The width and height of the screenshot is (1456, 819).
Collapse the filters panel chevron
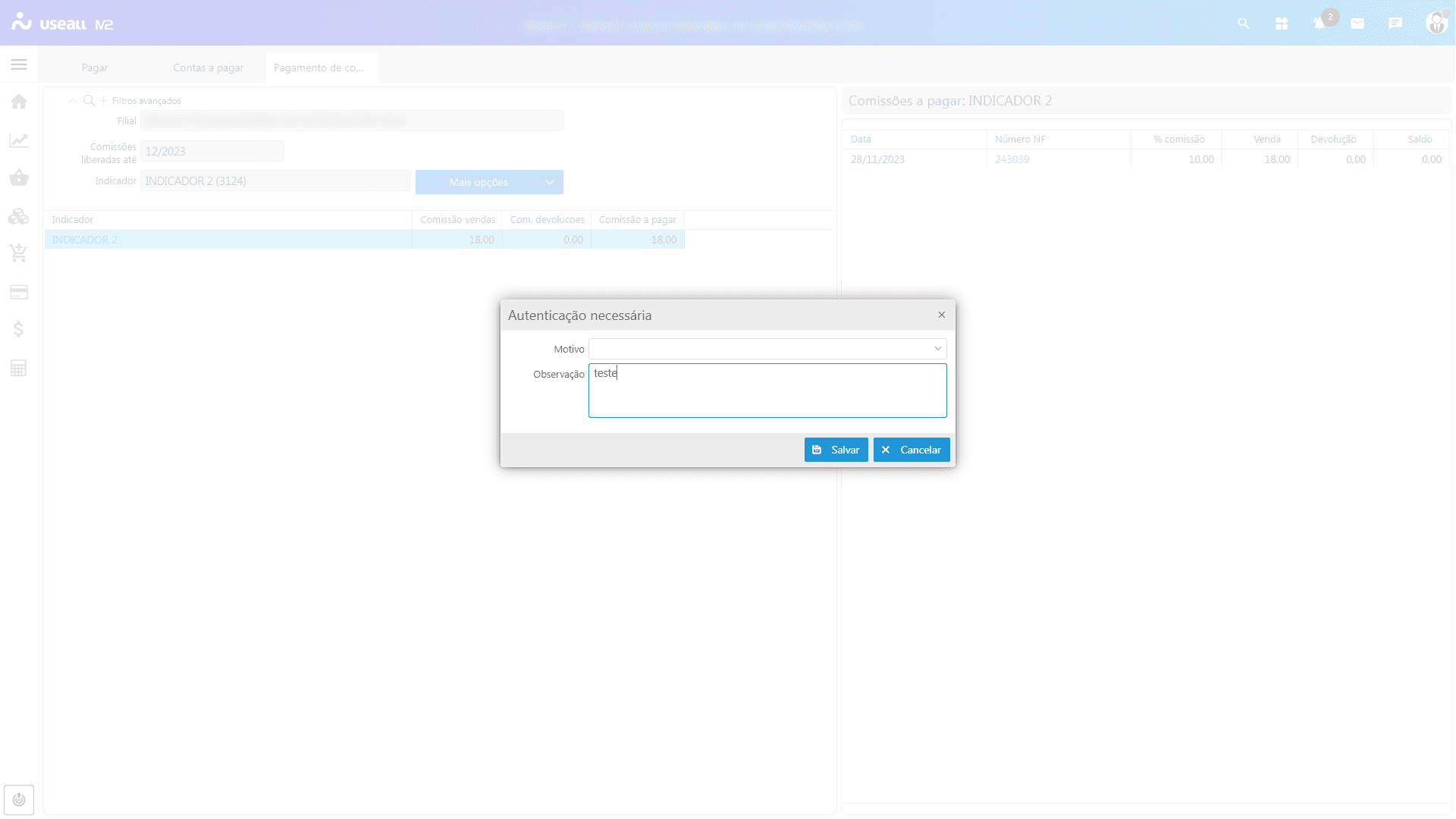72,100
